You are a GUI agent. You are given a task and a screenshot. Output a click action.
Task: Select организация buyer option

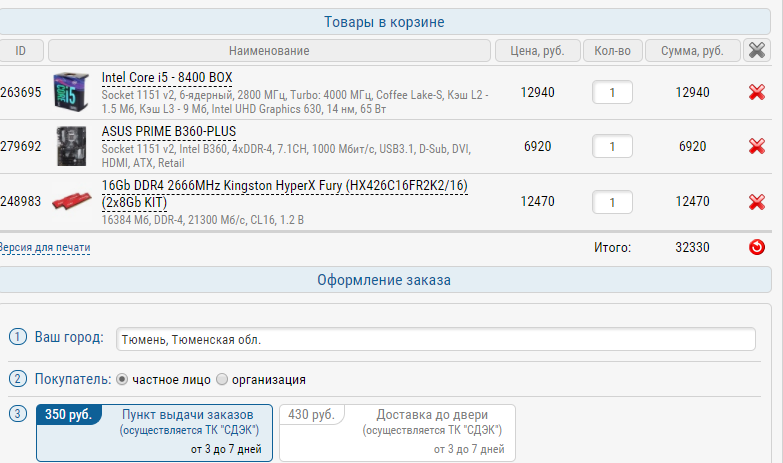point(222,380)
